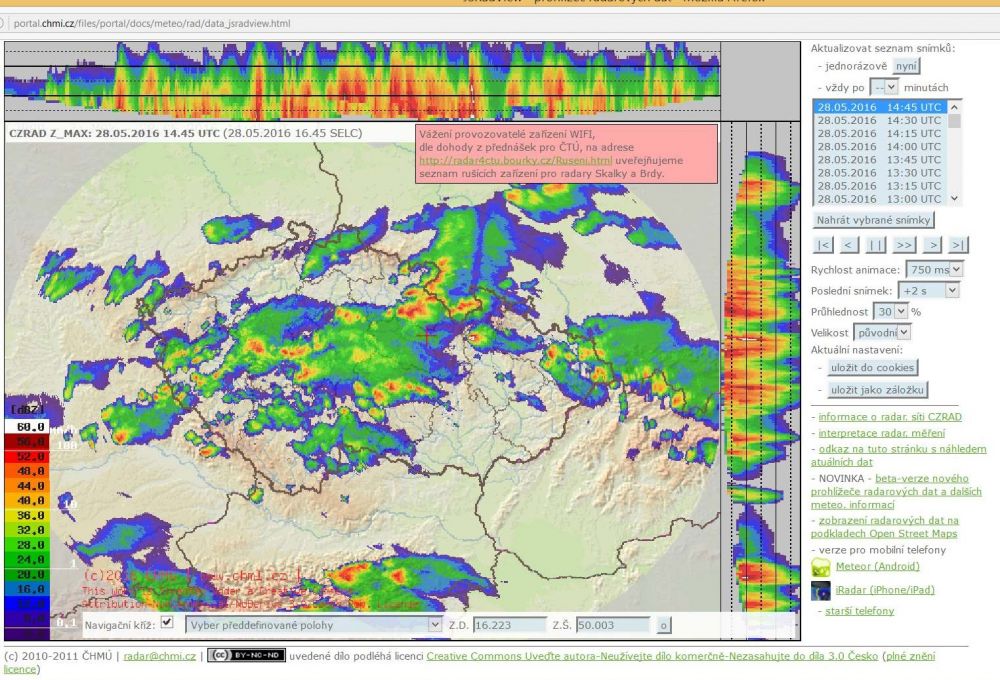The width and height of the screenshot is (1000, 680).
Task: Step forward one radar frame
Action: coord(933,245)
